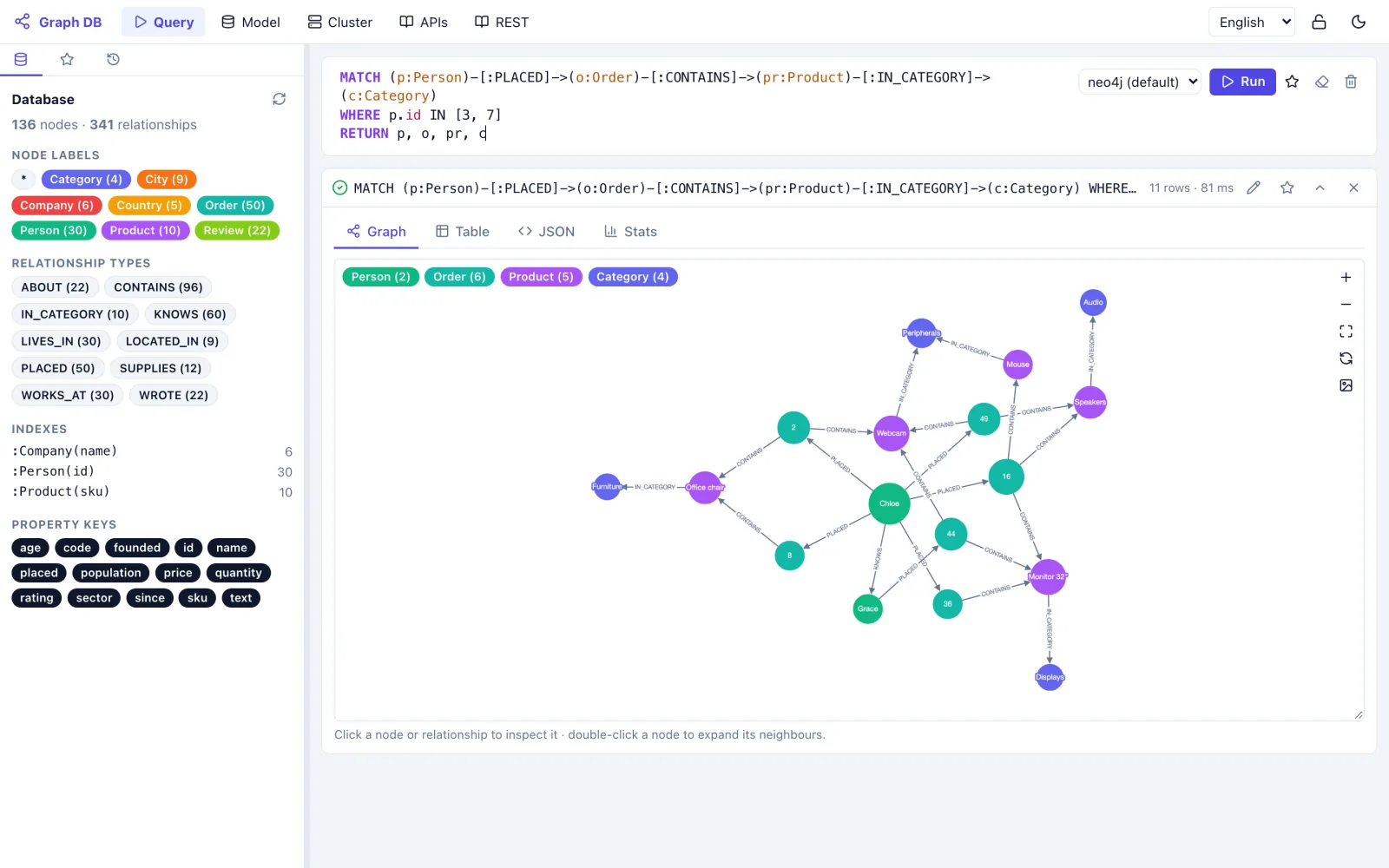Favorite the result frame with star icon

tap(1287, 187)
